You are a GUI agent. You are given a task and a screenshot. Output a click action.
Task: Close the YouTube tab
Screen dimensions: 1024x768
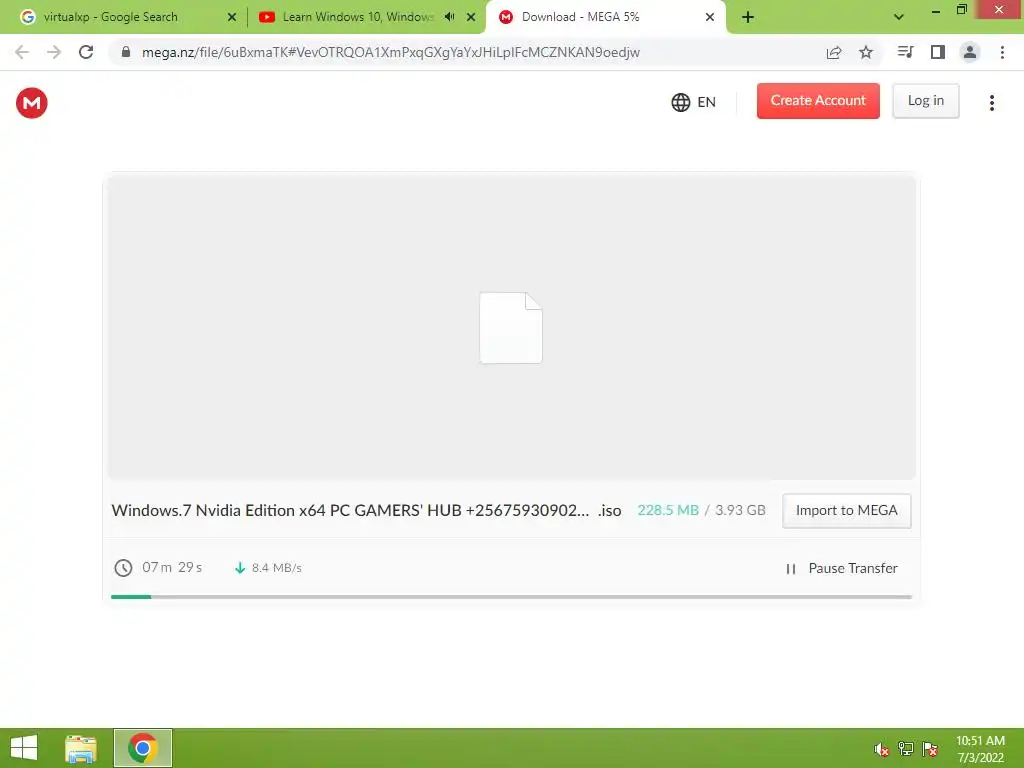[x=471, y=17]
